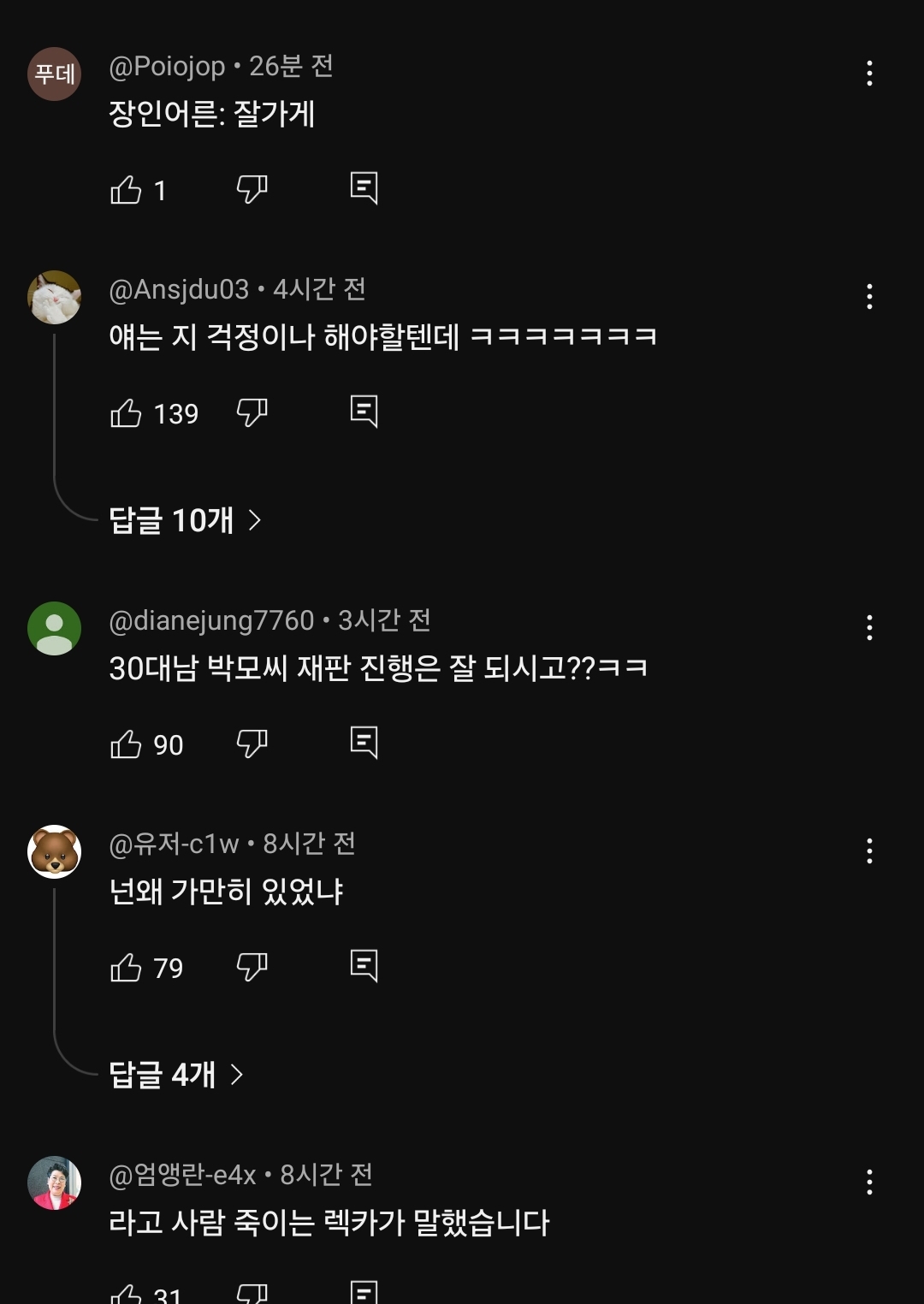Expand the 답글 10개 replies
The image size is (924, 1304).
[184, 519]
